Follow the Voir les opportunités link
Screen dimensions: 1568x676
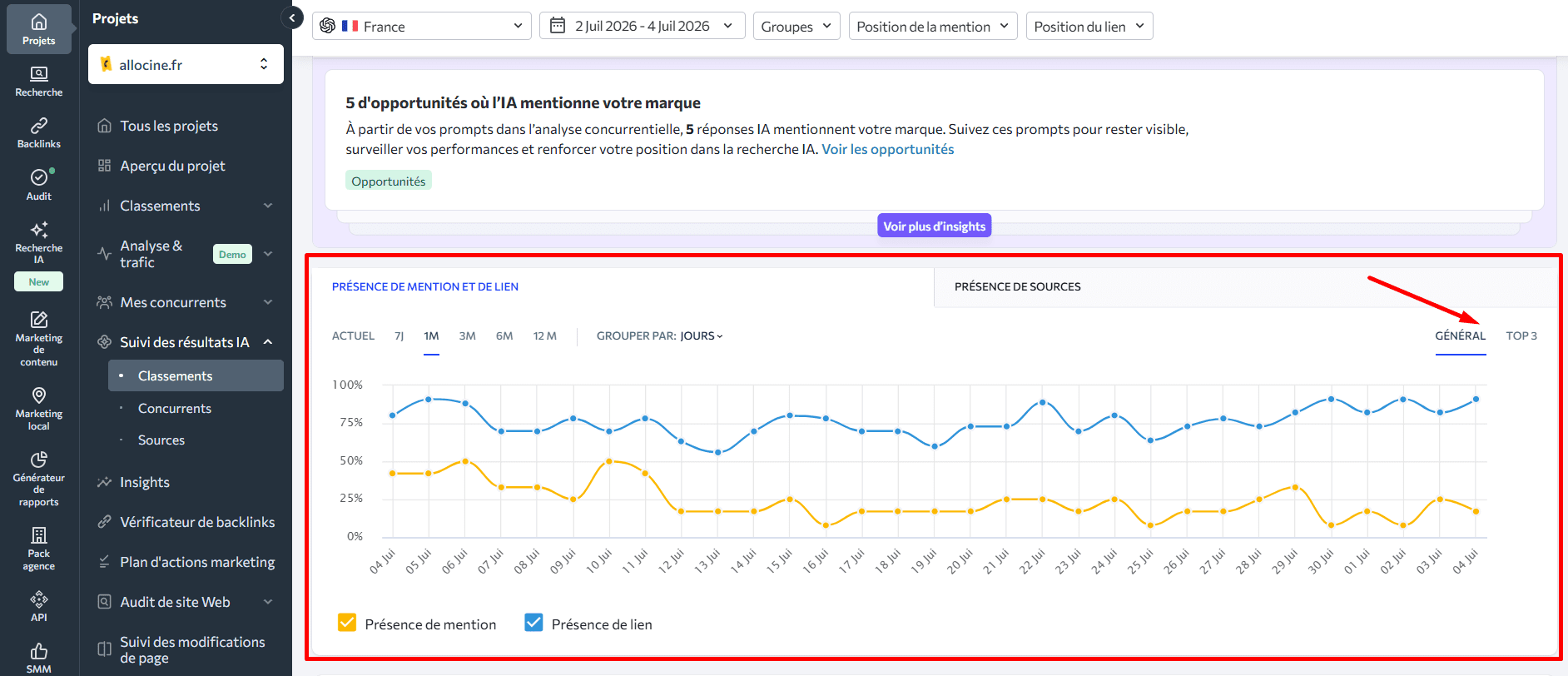click(x=888, y=149)
